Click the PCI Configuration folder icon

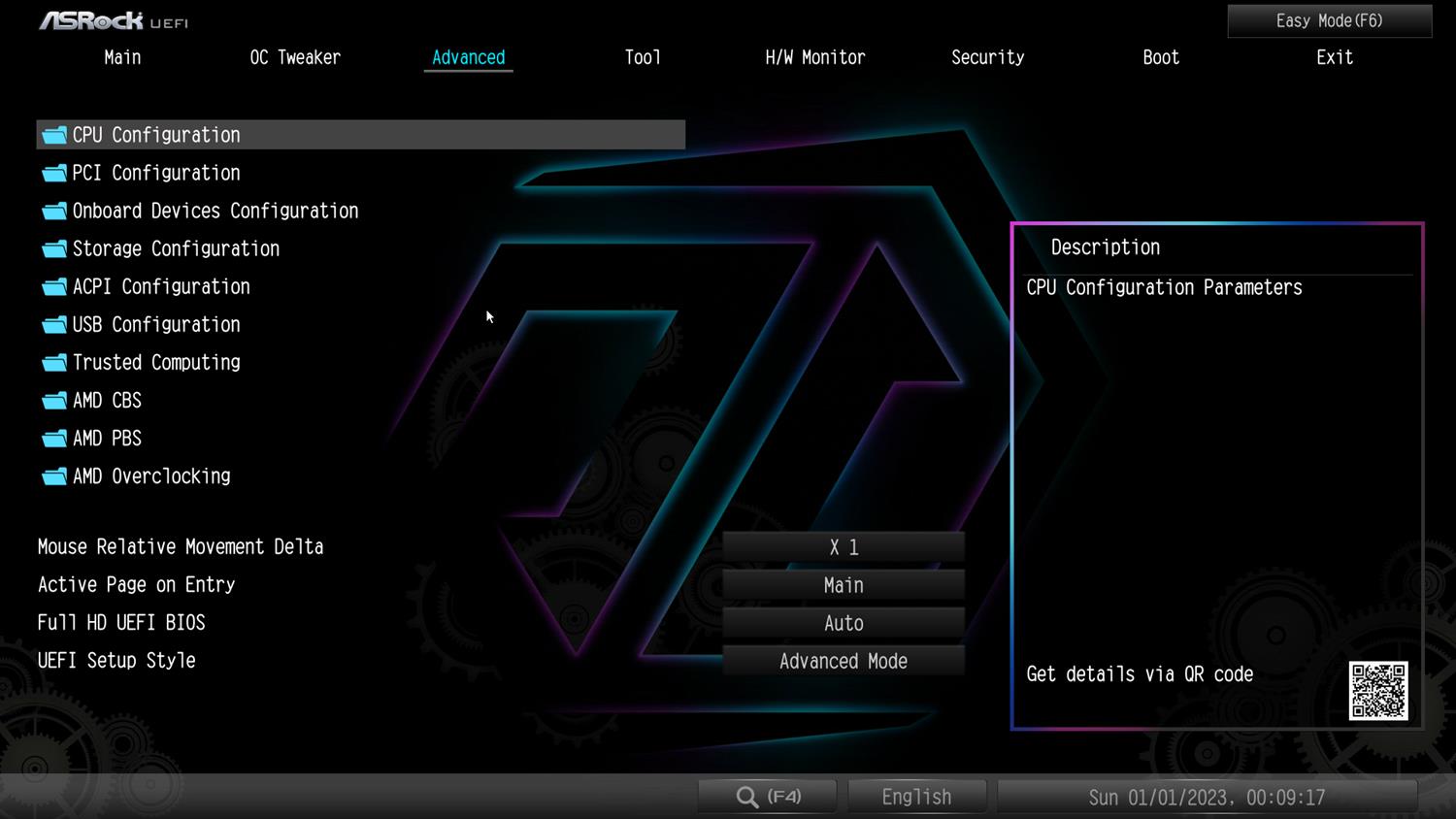tap(54, 173)
